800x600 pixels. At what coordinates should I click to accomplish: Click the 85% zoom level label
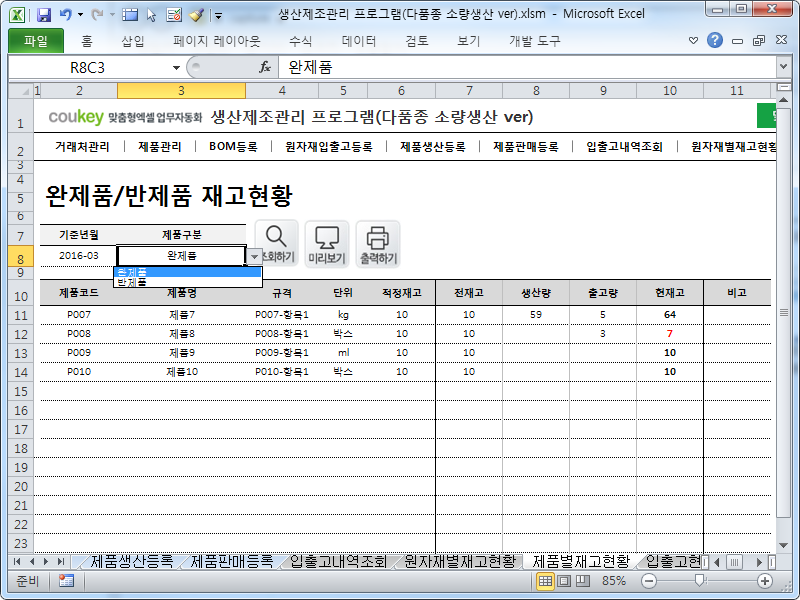point(614,581)
